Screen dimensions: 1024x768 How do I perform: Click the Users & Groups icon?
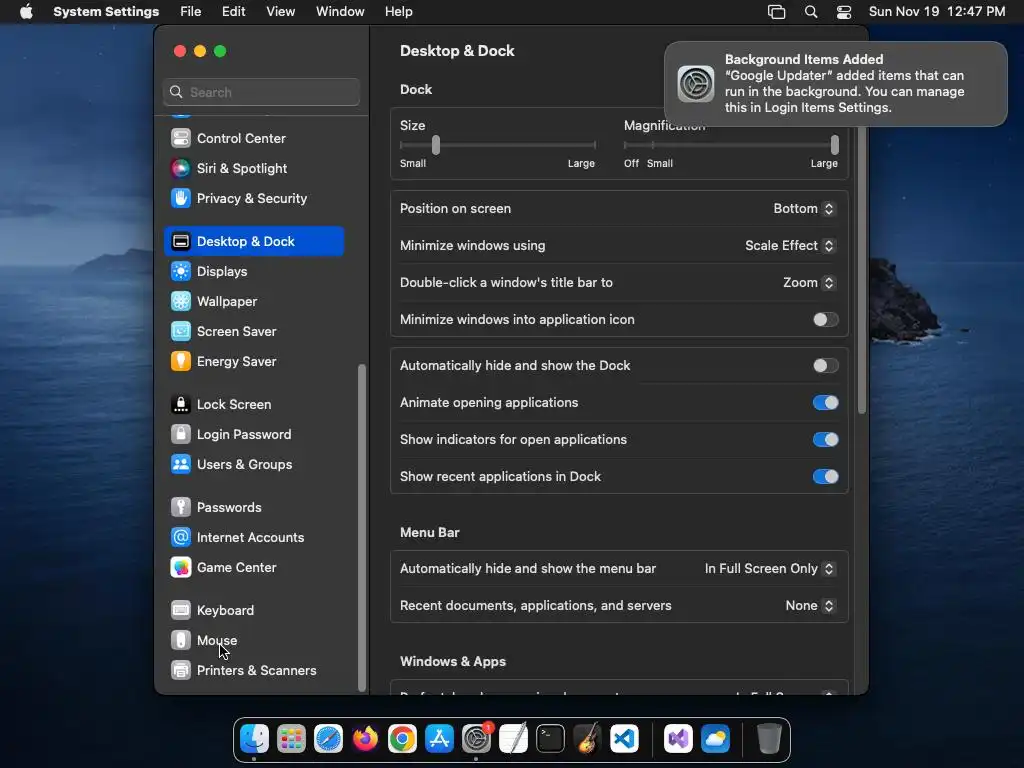[181, 464]
